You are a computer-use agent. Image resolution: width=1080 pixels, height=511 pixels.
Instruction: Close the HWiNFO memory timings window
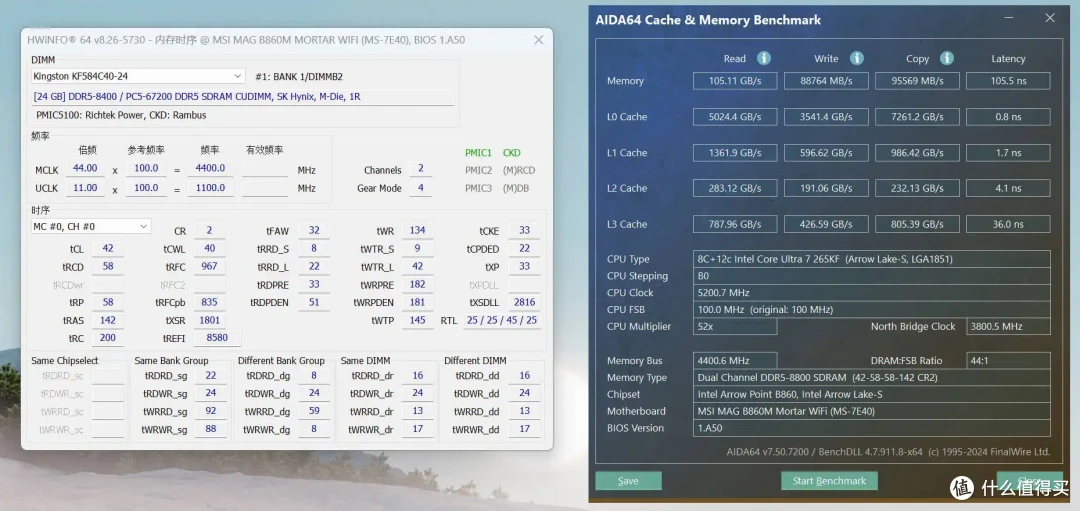pyautogui.click(x=539, y=40)
